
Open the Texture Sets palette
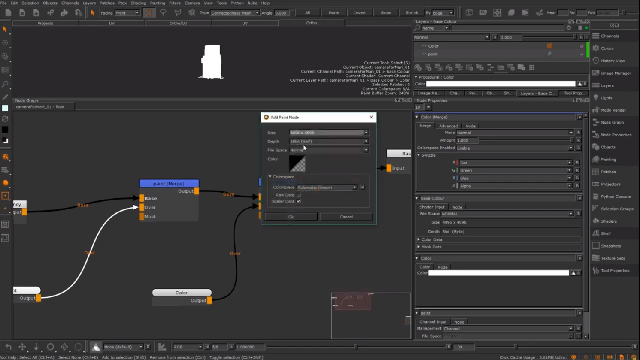click(x=612, y=258)
